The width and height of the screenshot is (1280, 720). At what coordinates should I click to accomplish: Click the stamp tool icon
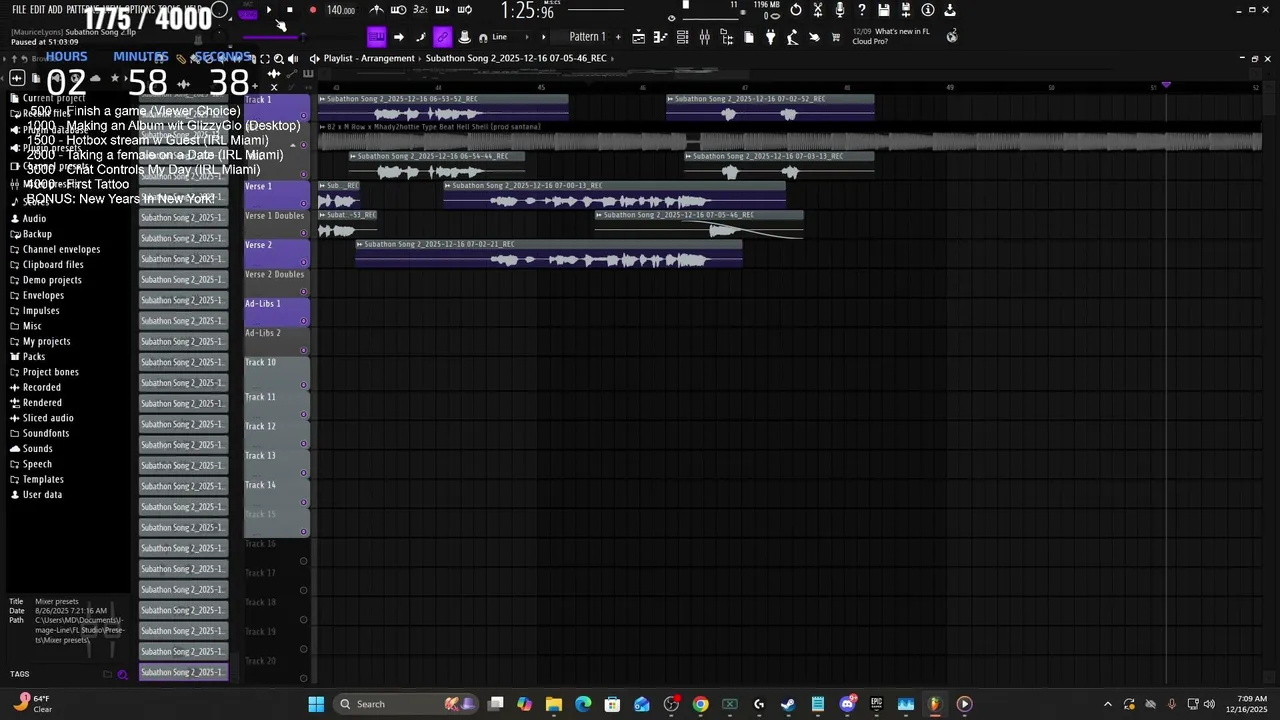click(464, 37)
